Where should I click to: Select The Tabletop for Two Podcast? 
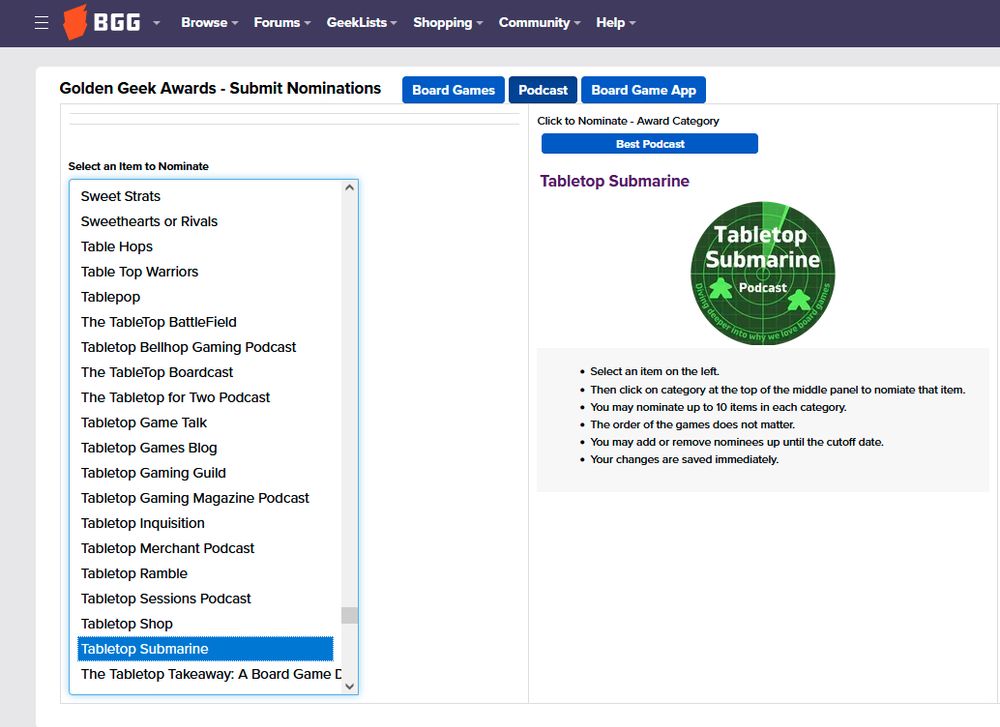pyautogui.click(x=205, y=397)
